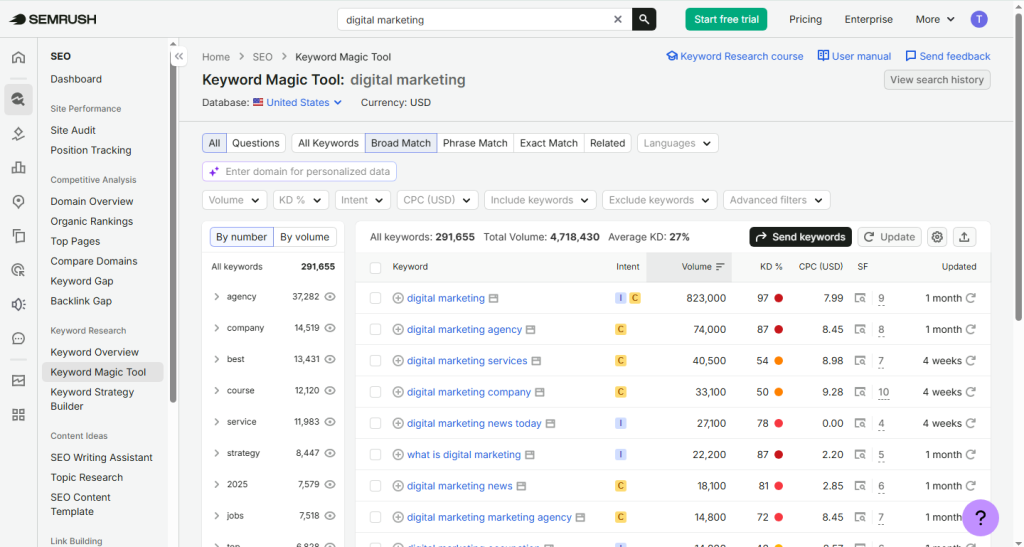Open the Exclude keywords dropdown
The height and width of the screenshot is (547, 1024).
(660, 200)
